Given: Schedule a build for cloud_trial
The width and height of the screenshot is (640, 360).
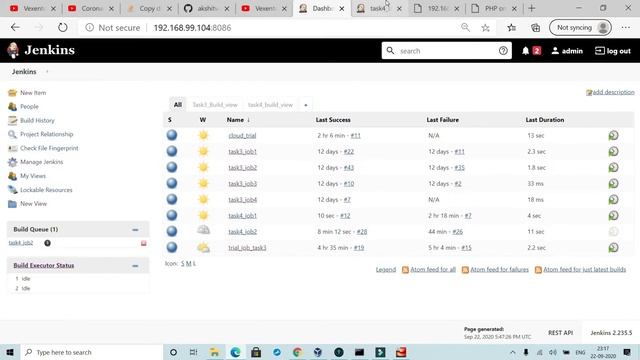Looking at the screenshot, I should point(613,136).
